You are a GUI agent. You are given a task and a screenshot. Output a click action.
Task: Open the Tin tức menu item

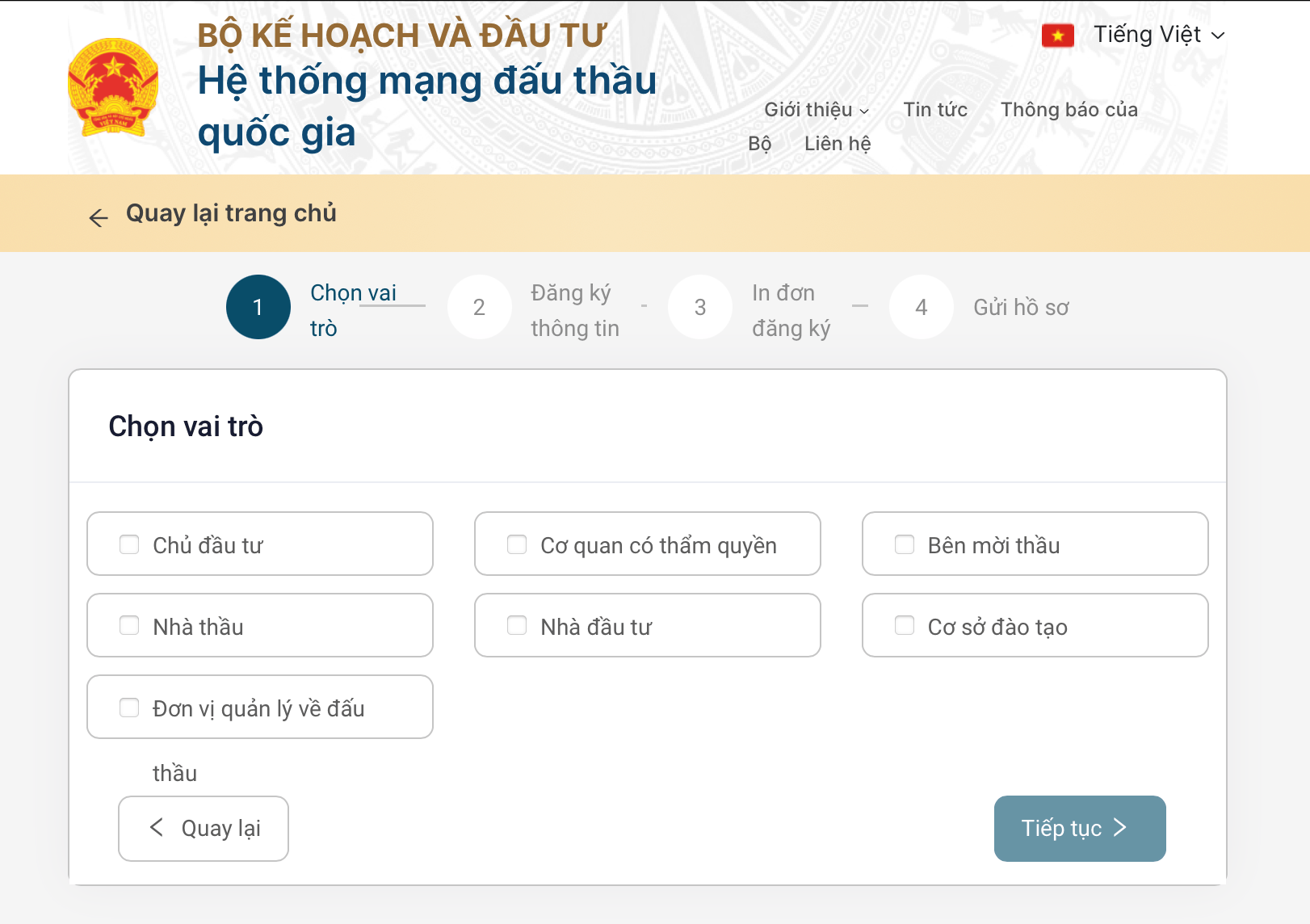[x=936, y=110]
